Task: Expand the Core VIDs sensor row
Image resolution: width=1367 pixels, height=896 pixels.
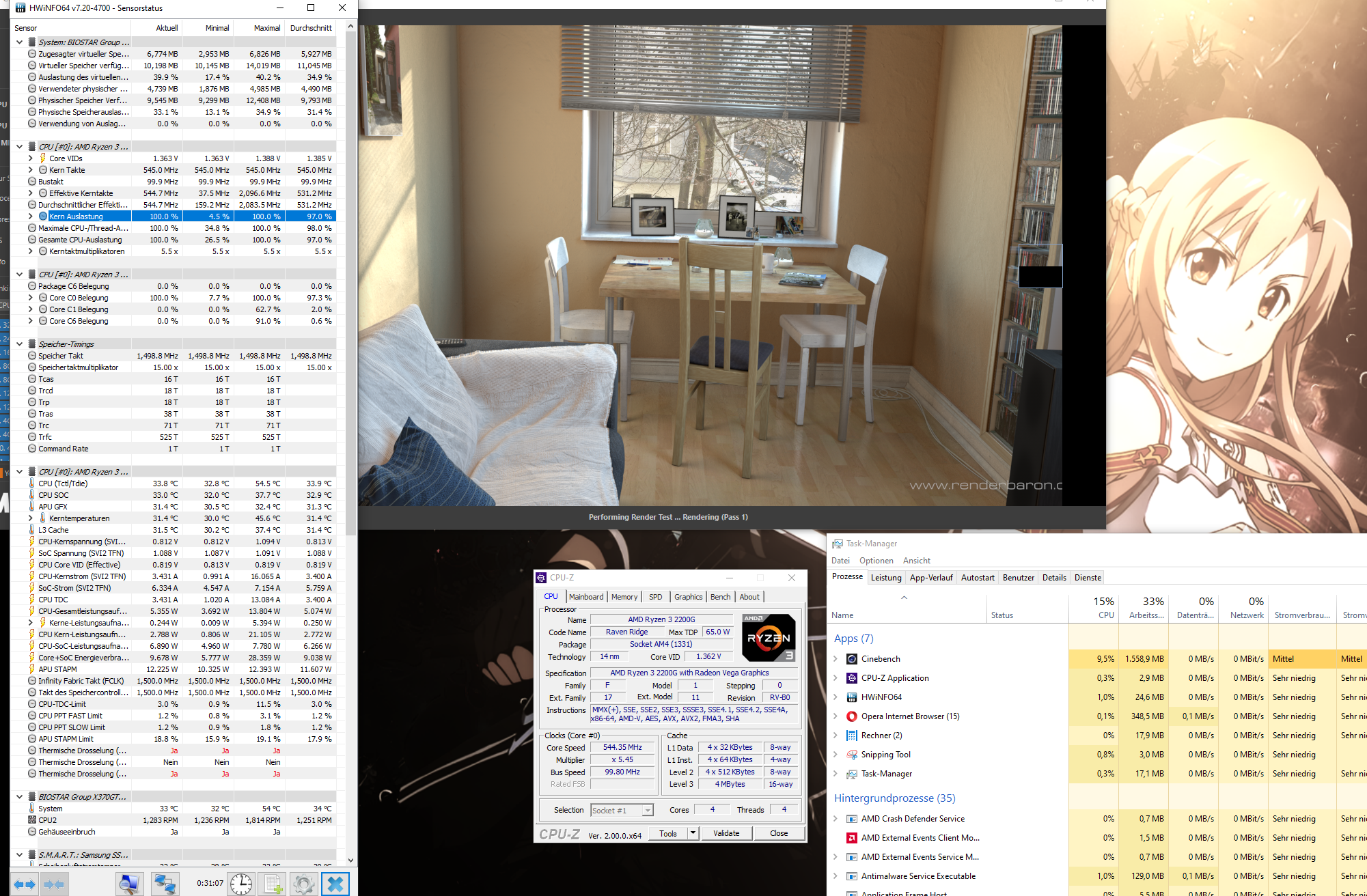Action: coord(29,158)
